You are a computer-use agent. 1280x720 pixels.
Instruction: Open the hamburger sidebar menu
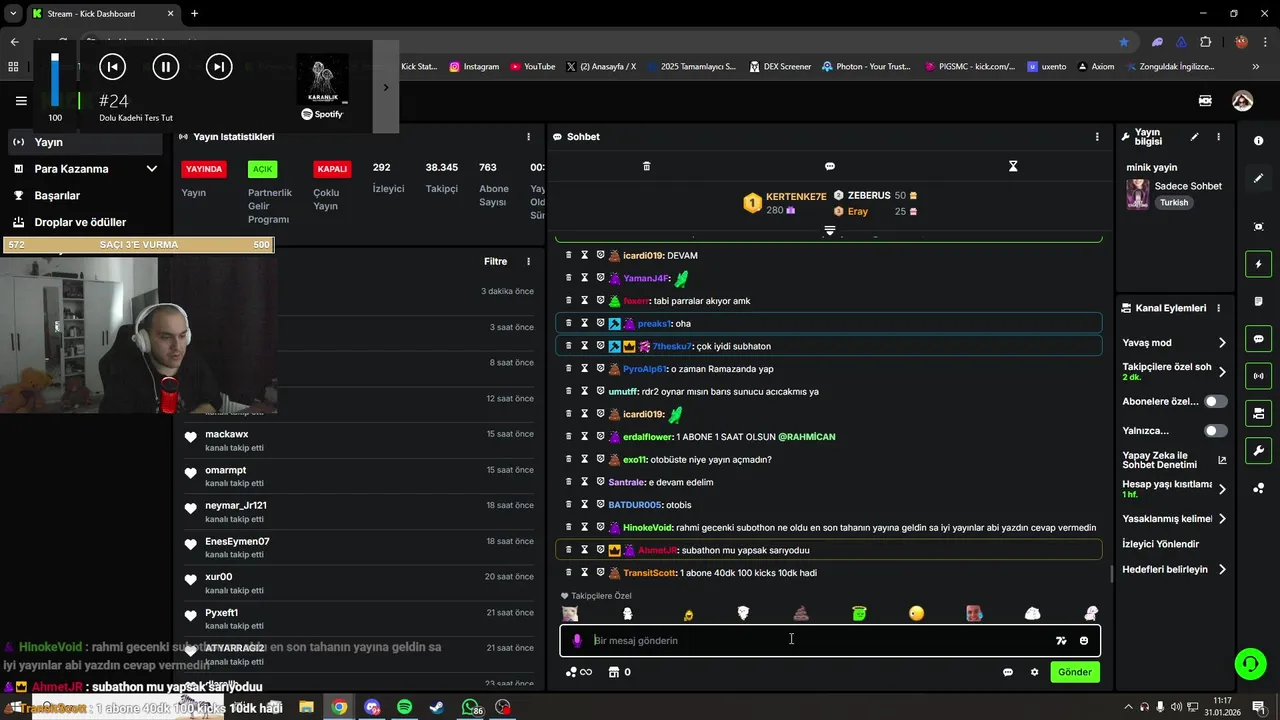[x=21, y=101]
